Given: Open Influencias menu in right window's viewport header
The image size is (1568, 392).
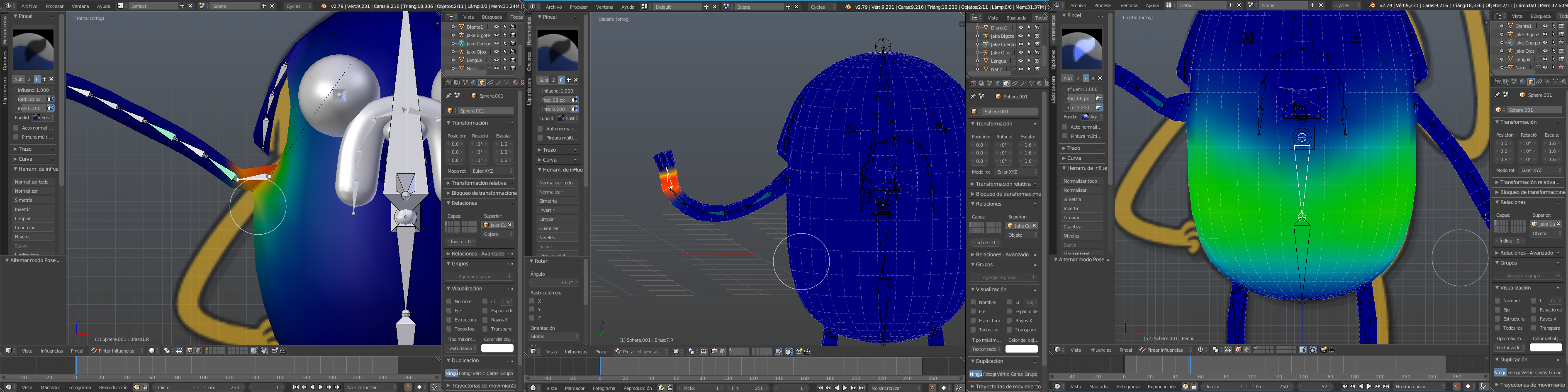Looking at the screenshot, I should click(x=1100, y=350).
